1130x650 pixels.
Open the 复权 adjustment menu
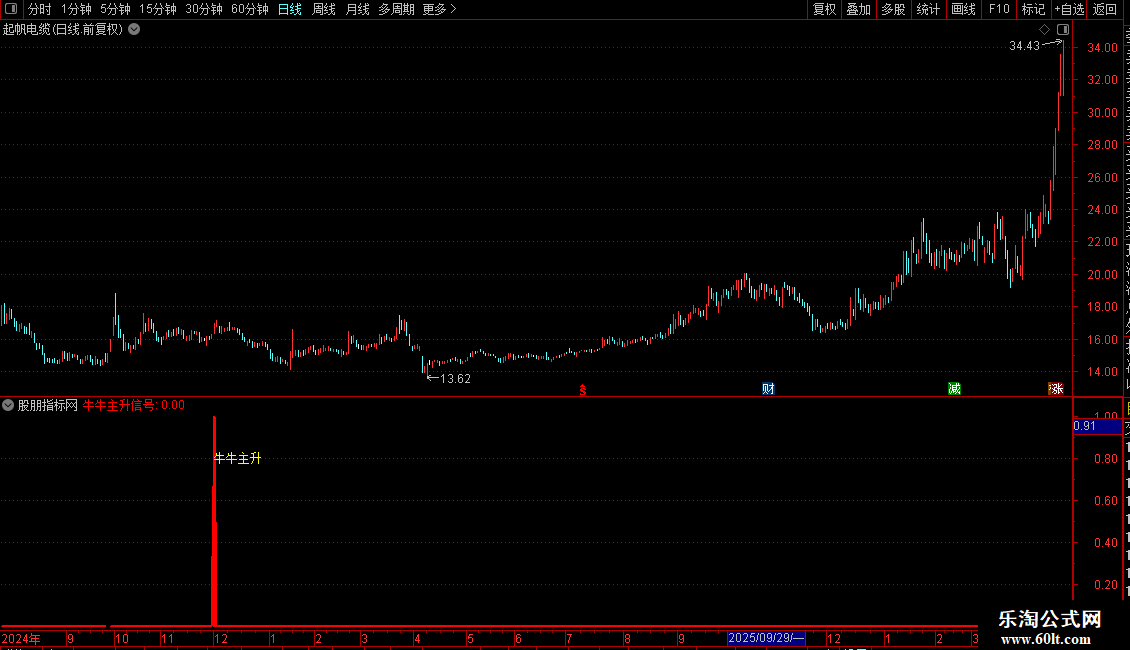pyautogui.click(x=824, y=9)
